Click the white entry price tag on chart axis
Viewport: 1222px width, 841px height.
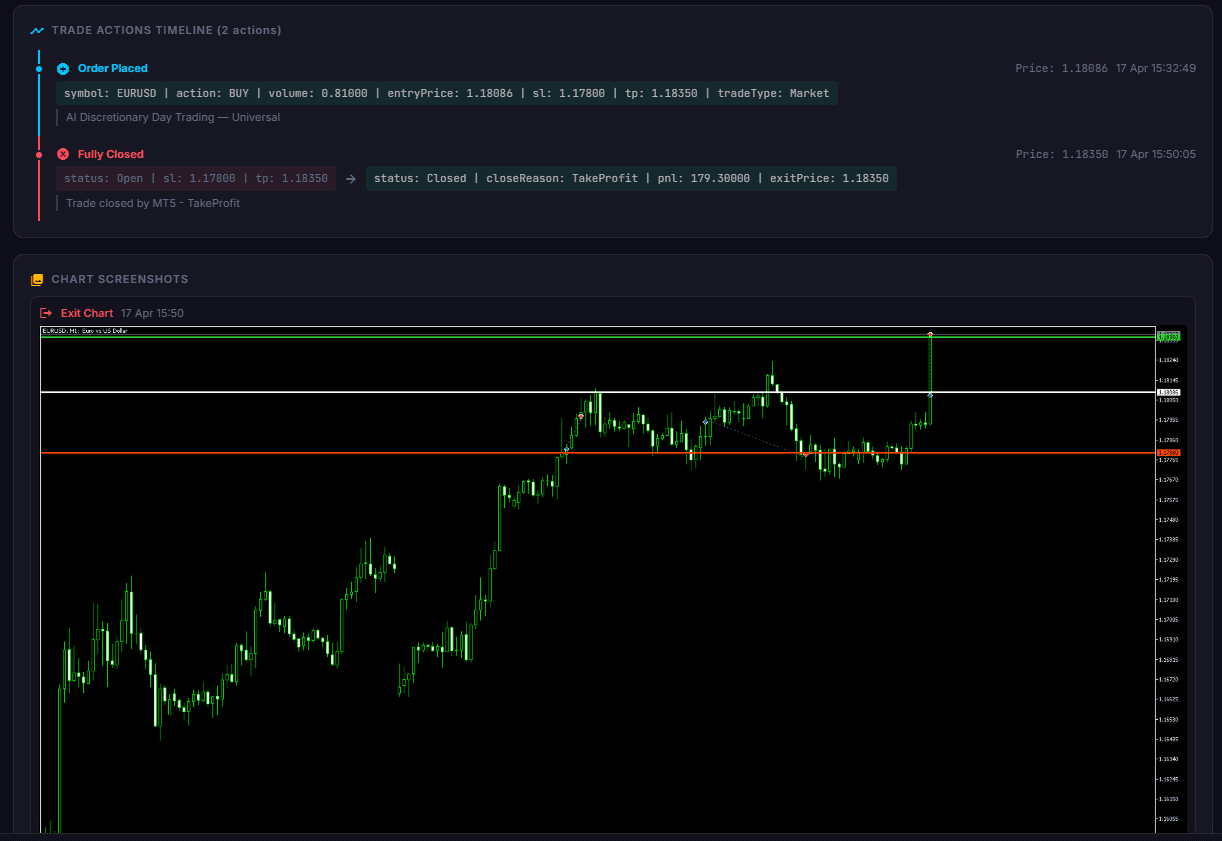pyautogui.click(x=1169, y=392)
